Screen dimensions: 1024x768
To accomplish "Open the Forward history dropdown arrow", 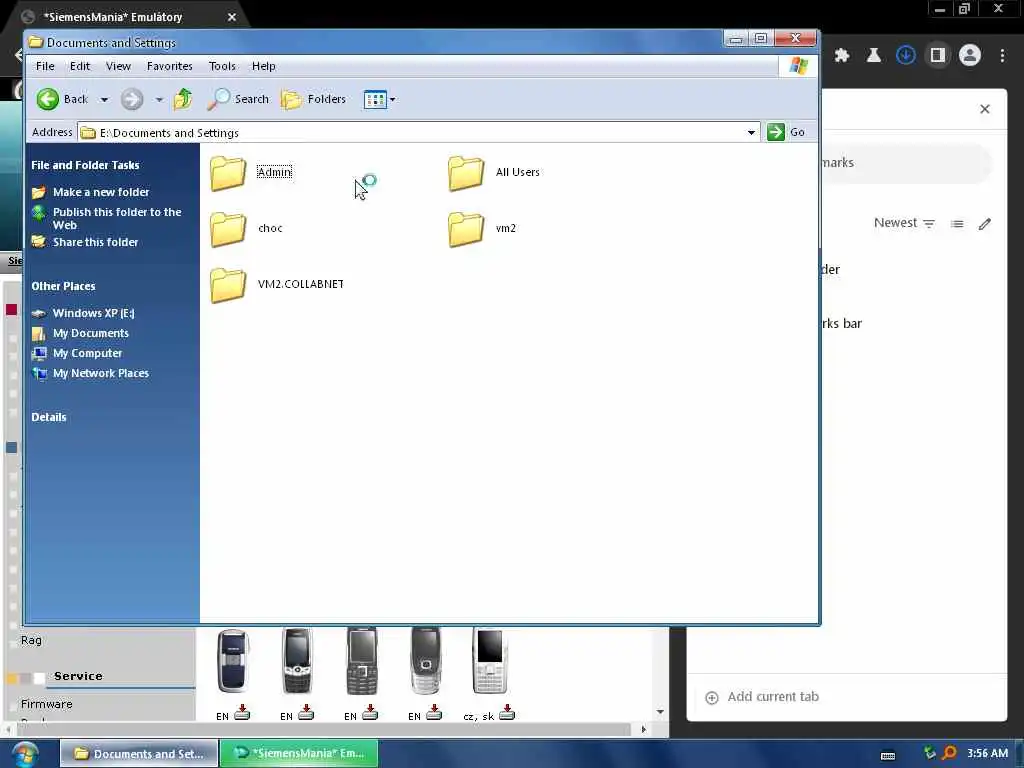I will click(159, 100).
